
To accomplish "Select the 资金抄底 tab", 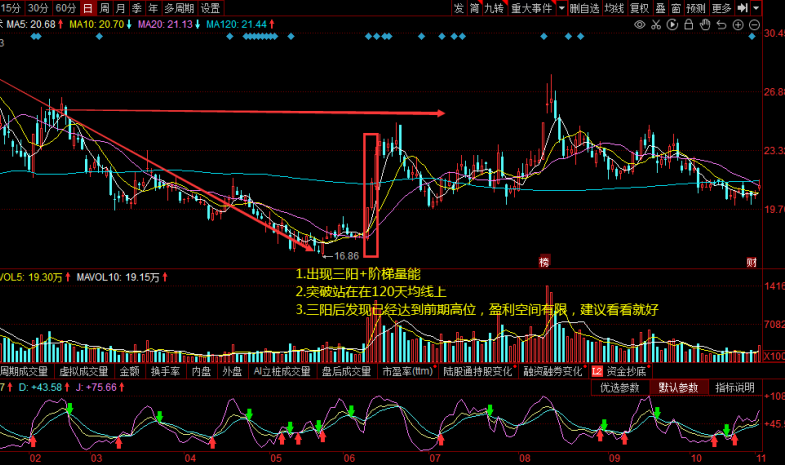I will pyautogui.click(x=626, y=371).
